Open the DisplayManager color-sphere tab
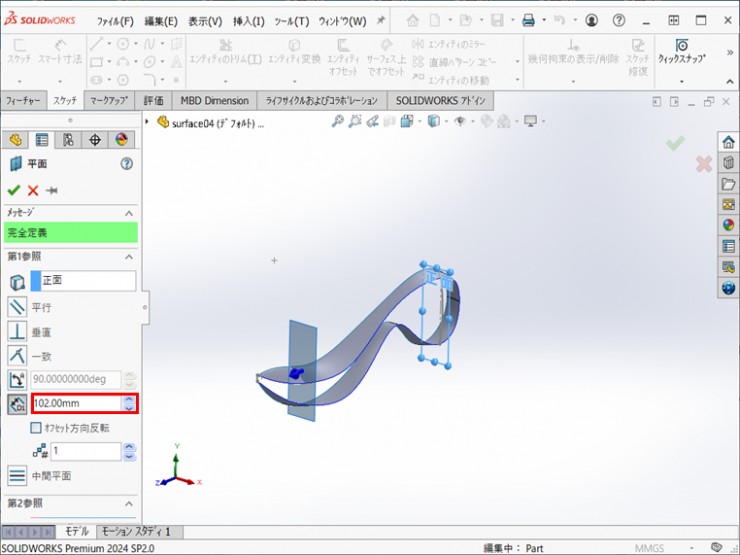This screenshot has width=740, height=555. [122, 140]
